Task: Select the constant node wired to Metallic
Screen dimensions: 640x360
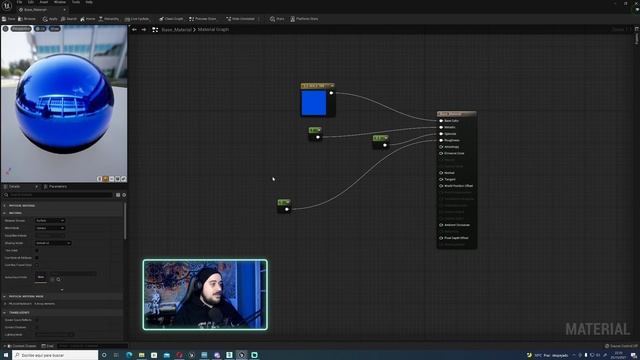Action: point(315,134)
